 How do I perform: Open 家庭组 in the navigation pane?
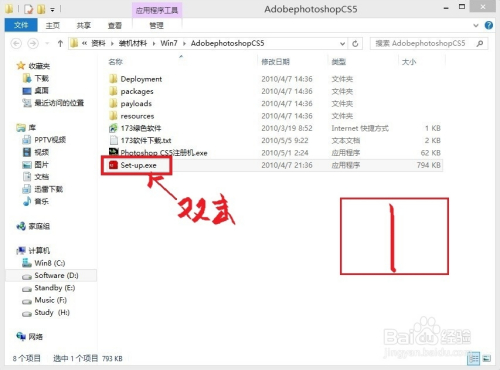[39, 226]
